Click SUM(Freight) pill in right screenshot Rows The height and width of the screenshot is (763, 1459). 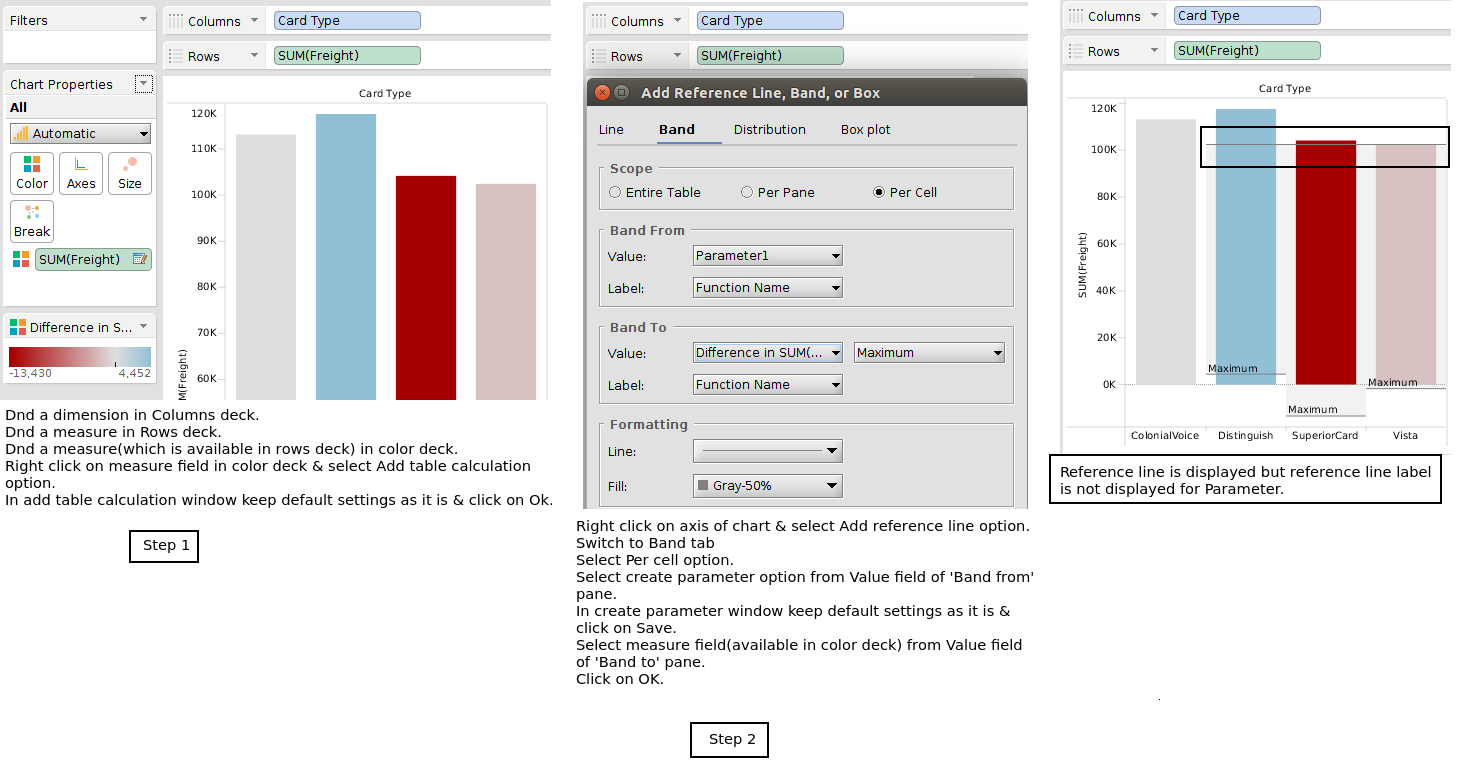[x=1247, y=51]
